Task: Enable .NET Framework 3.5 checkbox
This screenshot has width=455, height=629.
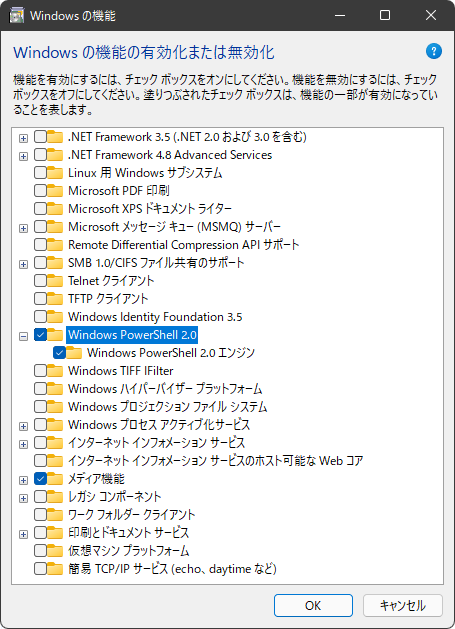Action: pyautogui.click(x=40, y=137)
